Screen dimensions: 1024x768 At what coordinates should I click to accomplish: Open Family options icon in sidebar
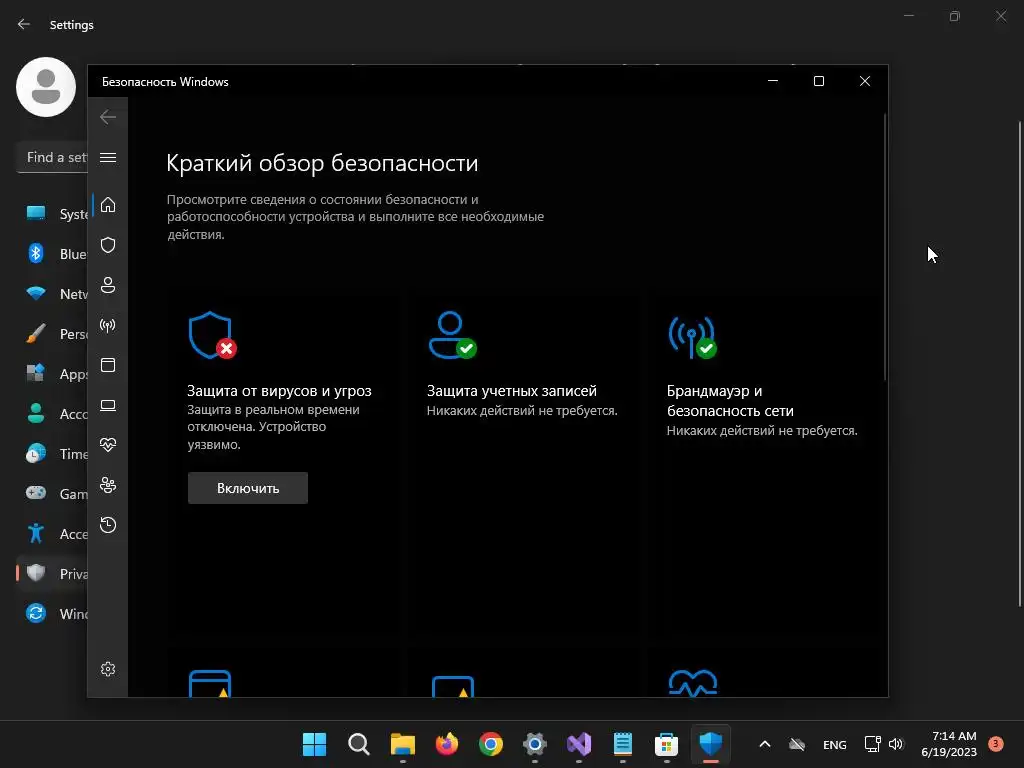[108, 485]
